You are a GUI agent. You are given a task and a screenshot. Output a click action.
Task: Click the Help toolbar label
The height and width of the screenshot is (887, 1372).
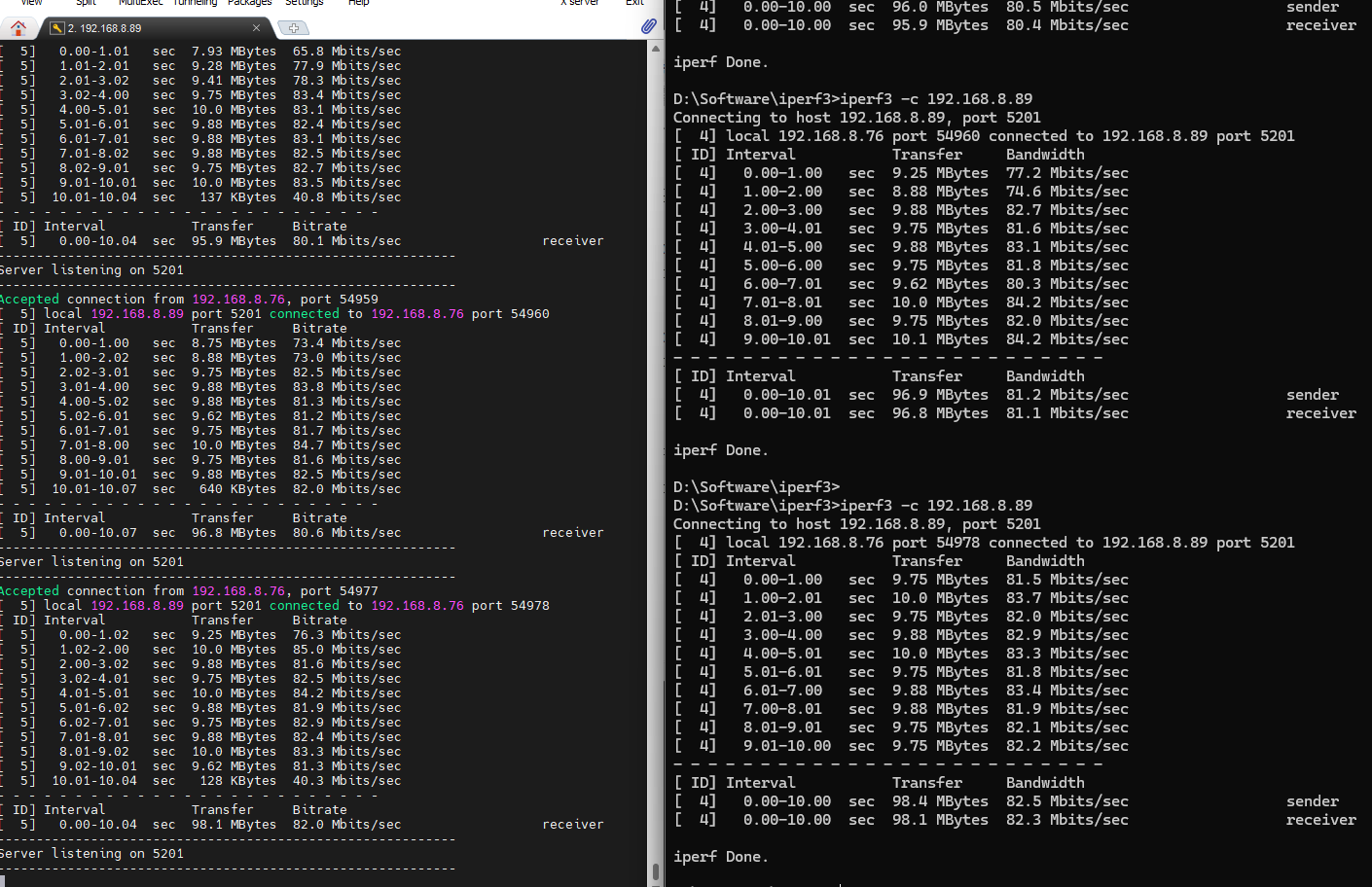click(359, 3)
